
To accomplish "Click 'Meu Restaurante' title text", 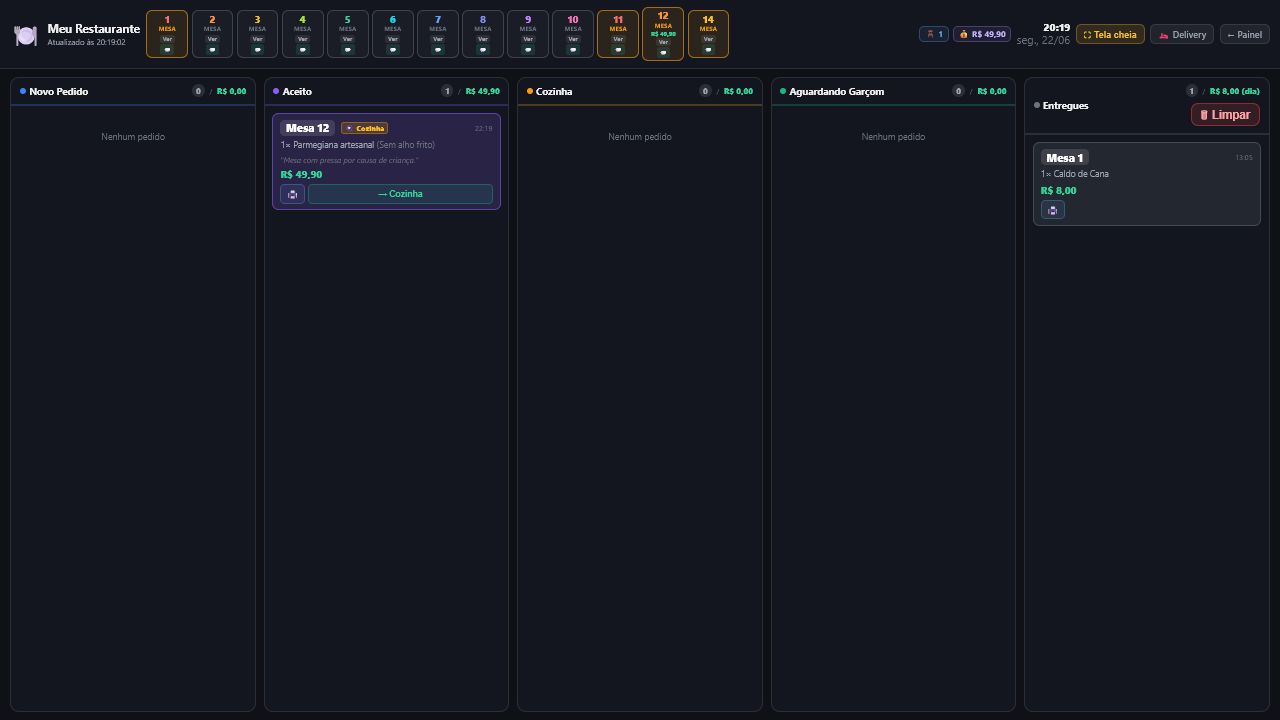I will [x=93, y=29].
